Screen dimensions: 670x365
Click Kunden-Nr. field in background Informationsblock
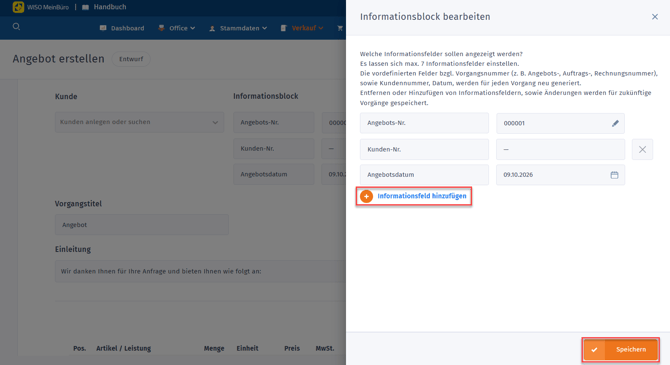[x=274, y=148]
